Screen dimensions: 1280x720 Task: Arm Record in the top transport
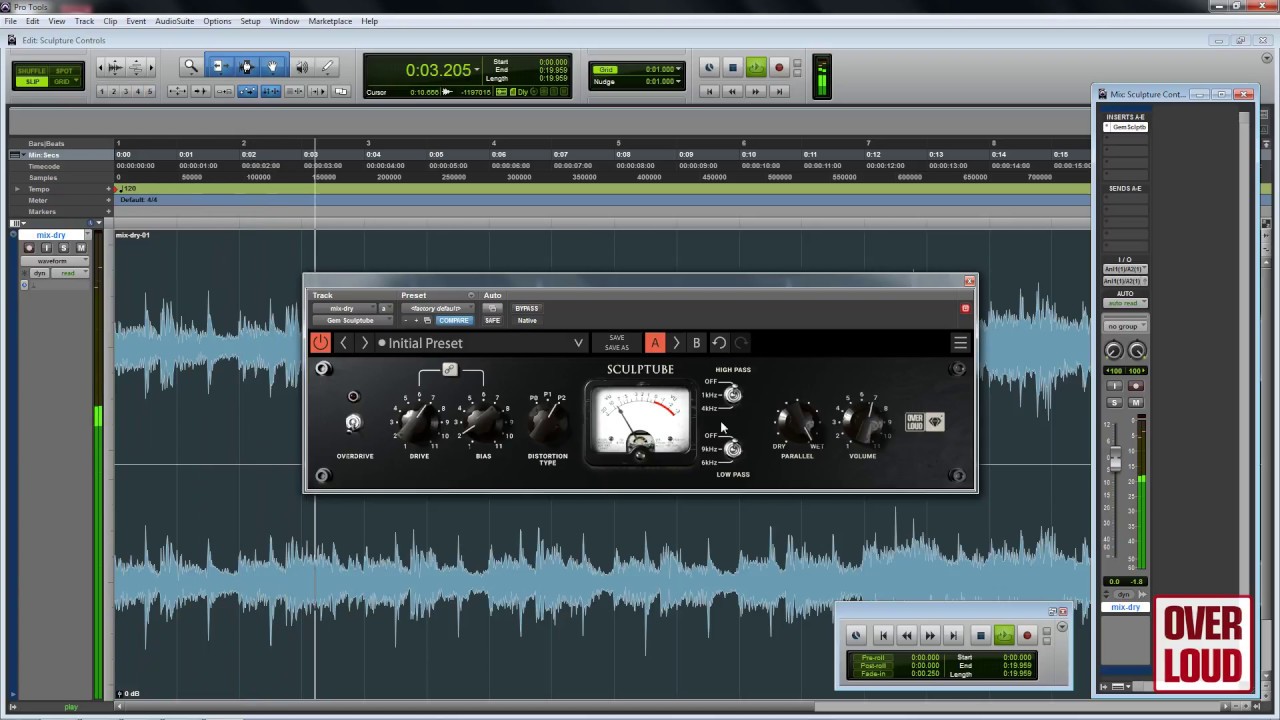click(x=779, y=68)
